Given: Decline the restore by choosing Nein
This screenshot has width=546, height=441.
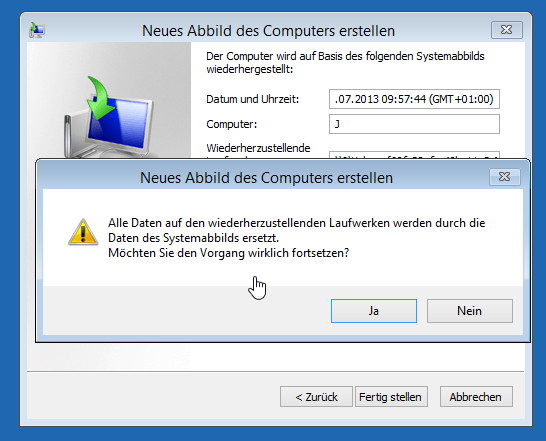Looking at the screenshot, I should click(x=470, y=311).
